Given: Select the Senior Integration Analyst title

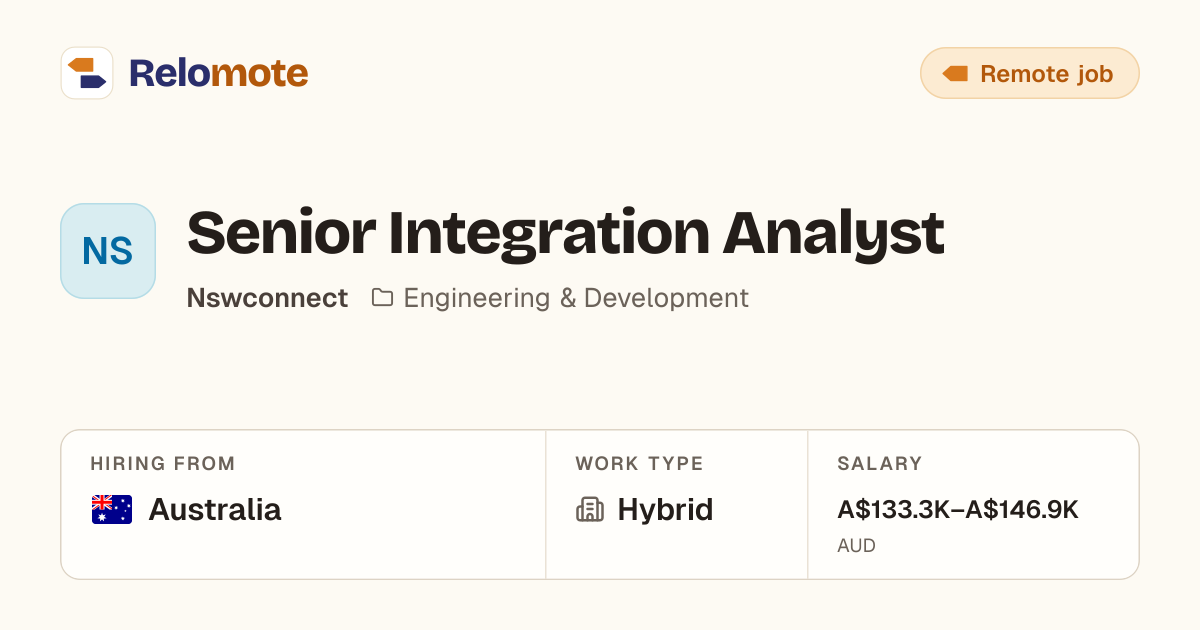Looking at the screenshot, I should click(565, 233).
